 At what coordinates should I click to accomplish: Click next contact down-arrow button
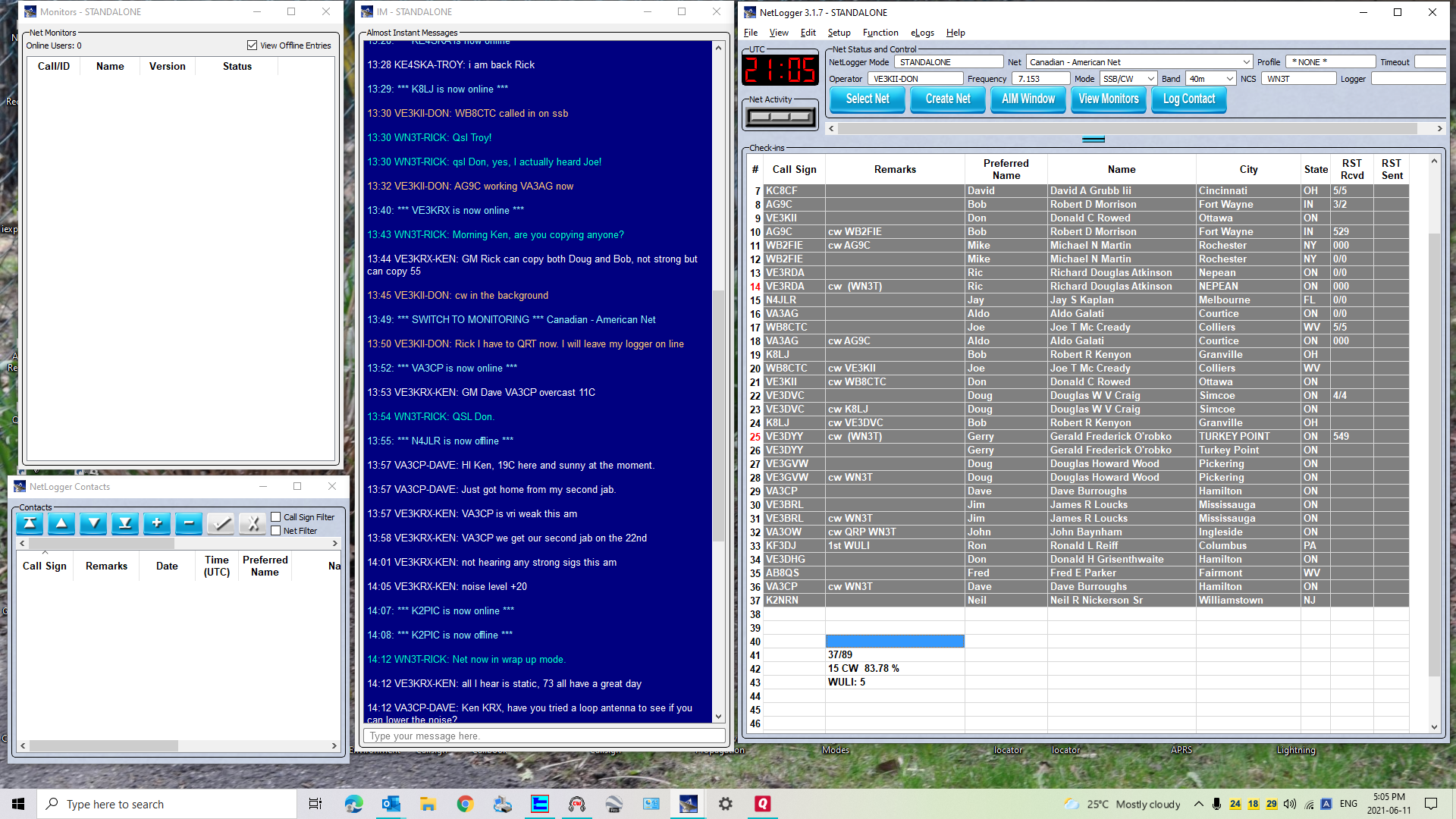point(93,523)
